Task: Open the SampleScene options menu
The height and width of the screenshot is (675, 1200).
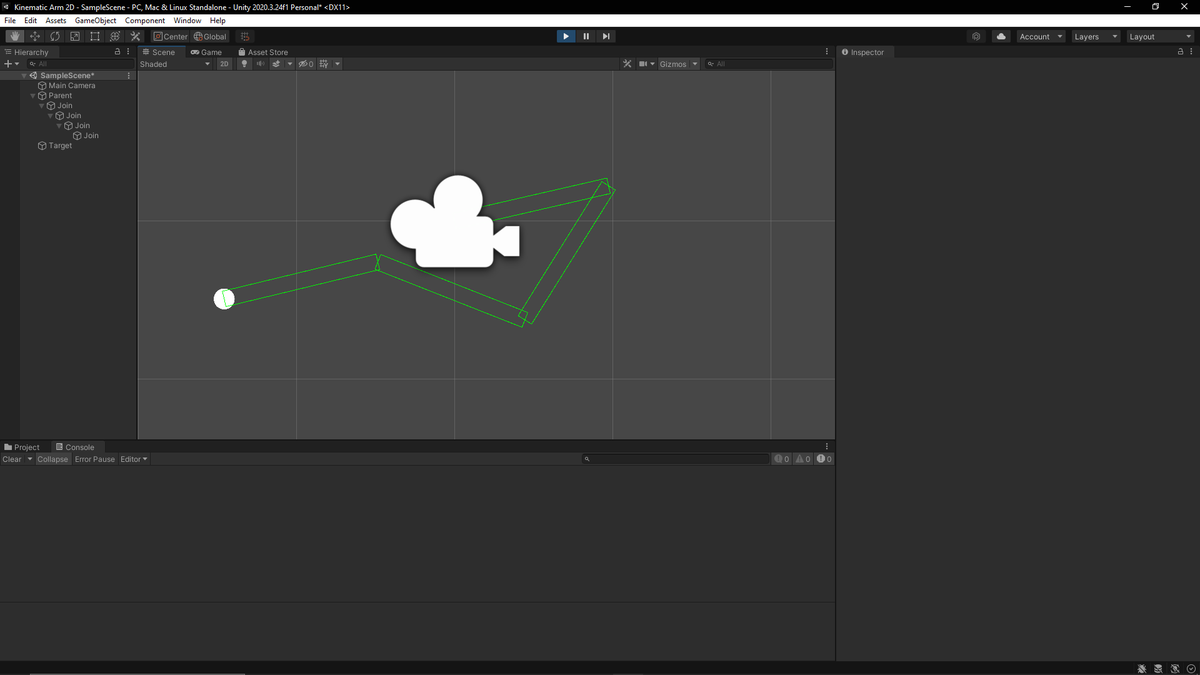Action: 129,75
